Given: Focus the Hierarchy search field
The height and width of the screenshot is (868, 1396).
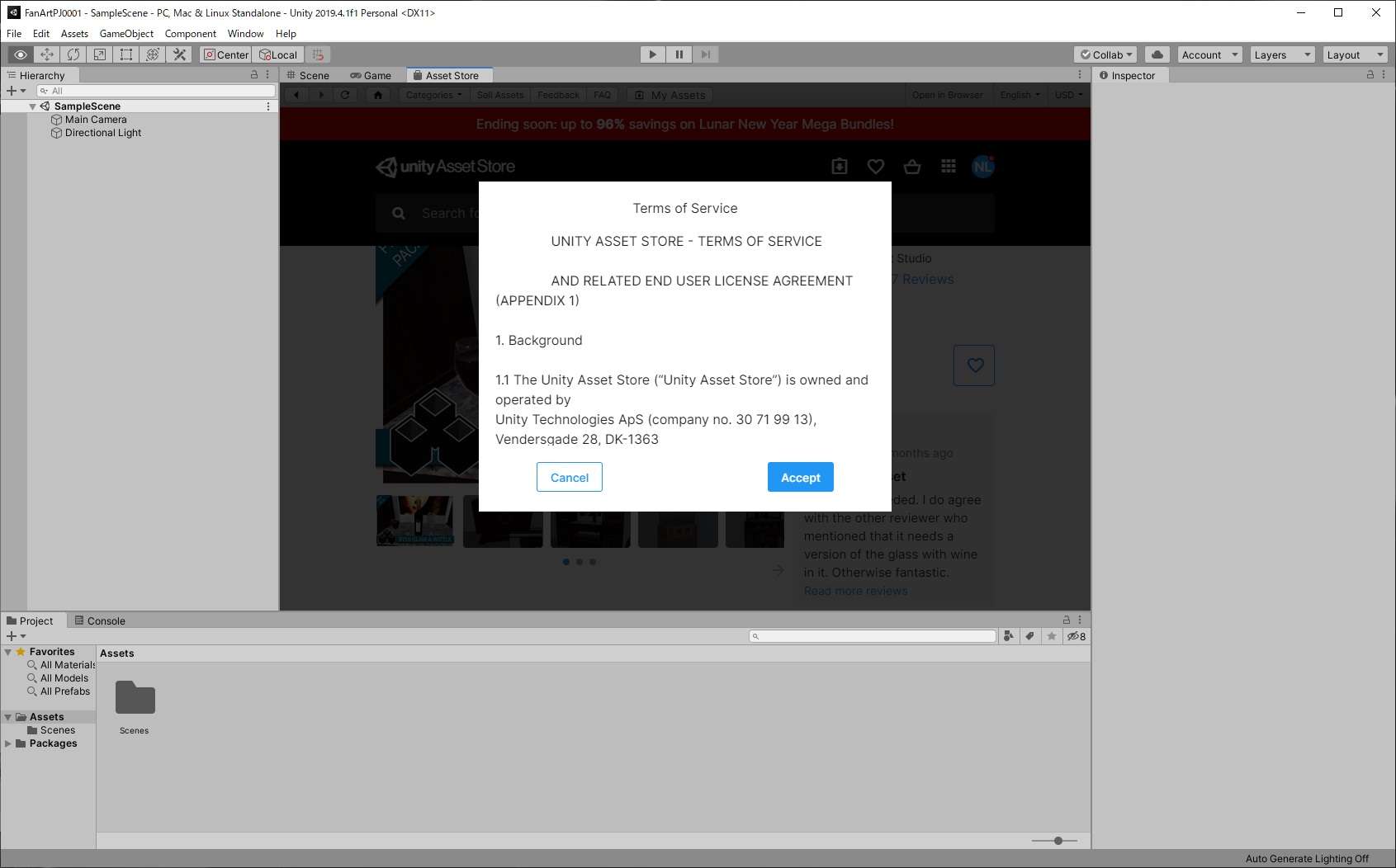Looking at the screenshot, I should pos(156,91).
